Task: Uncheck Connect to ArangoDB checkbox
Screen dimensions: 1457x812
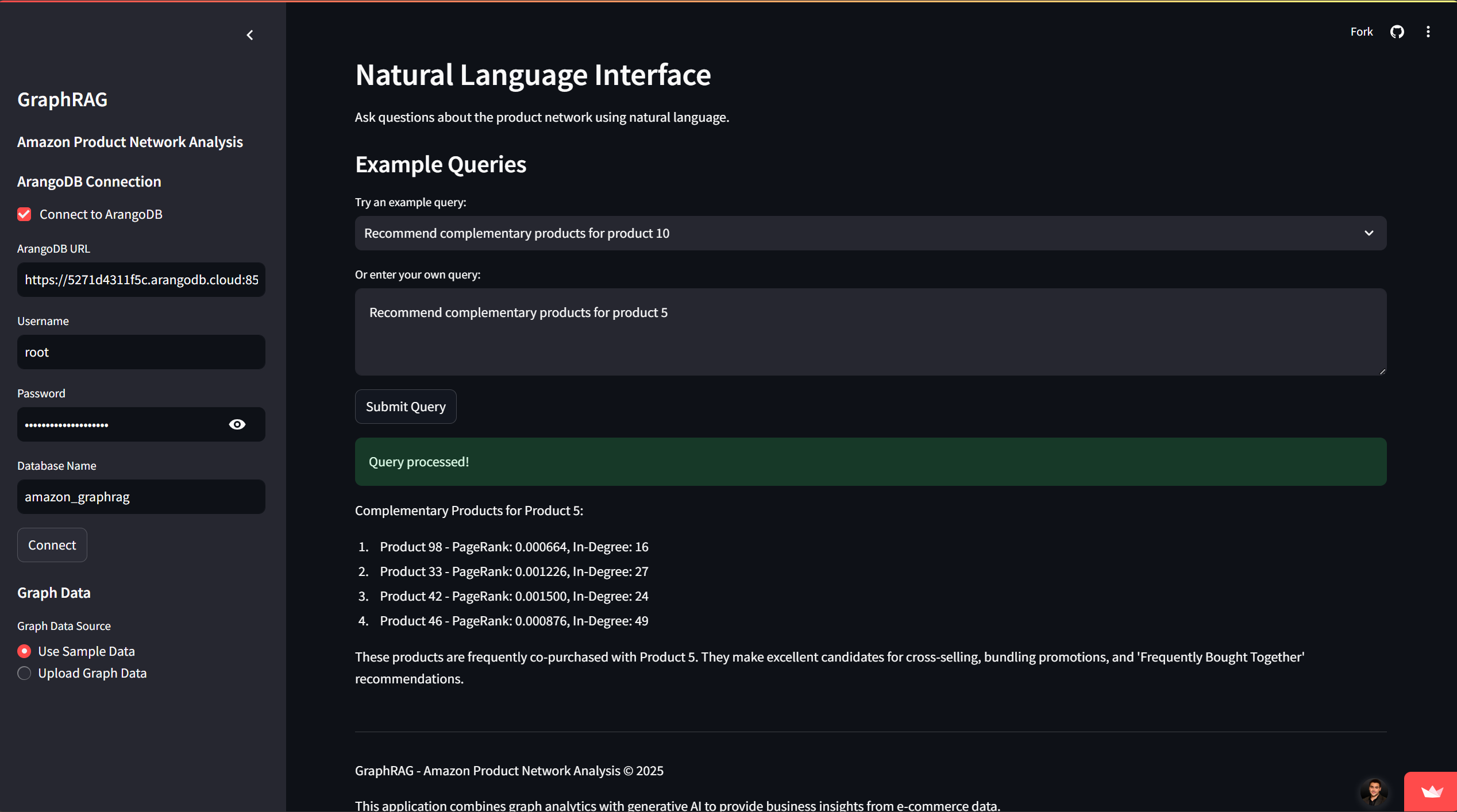Action: click(x=24, y=214)
